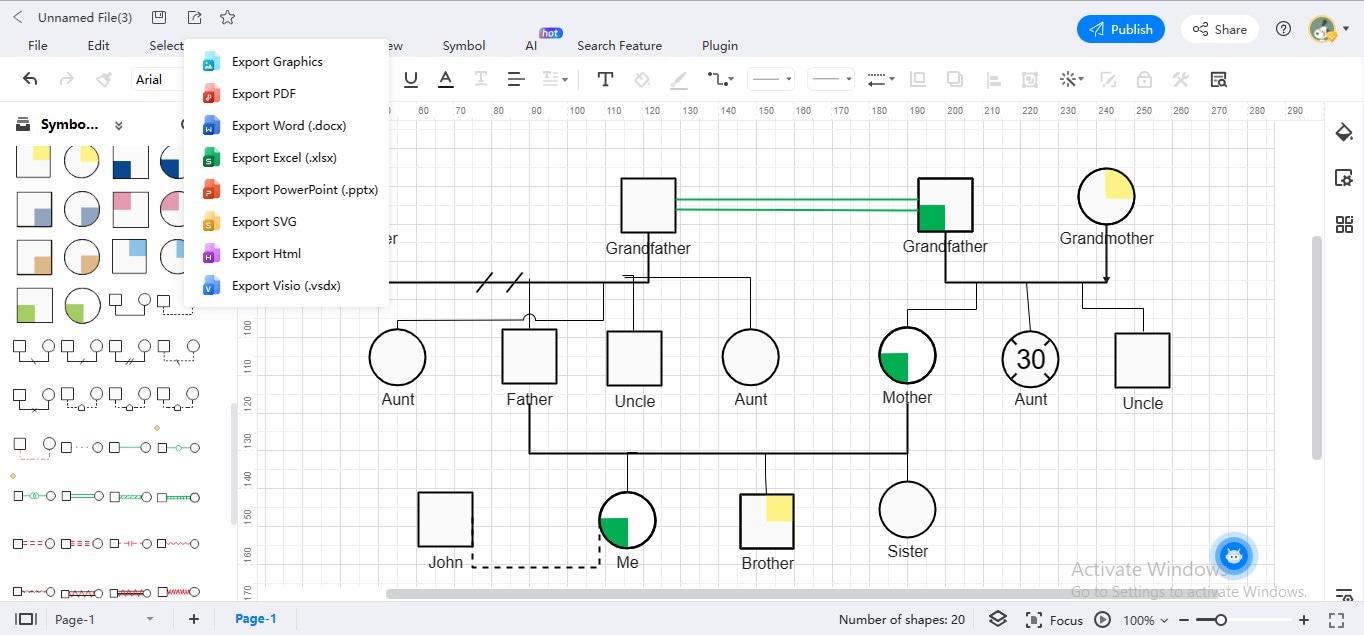This screenshot has height=635, width=1364.
Task: Click the export icon in title bar
Action: click(193, 17)
